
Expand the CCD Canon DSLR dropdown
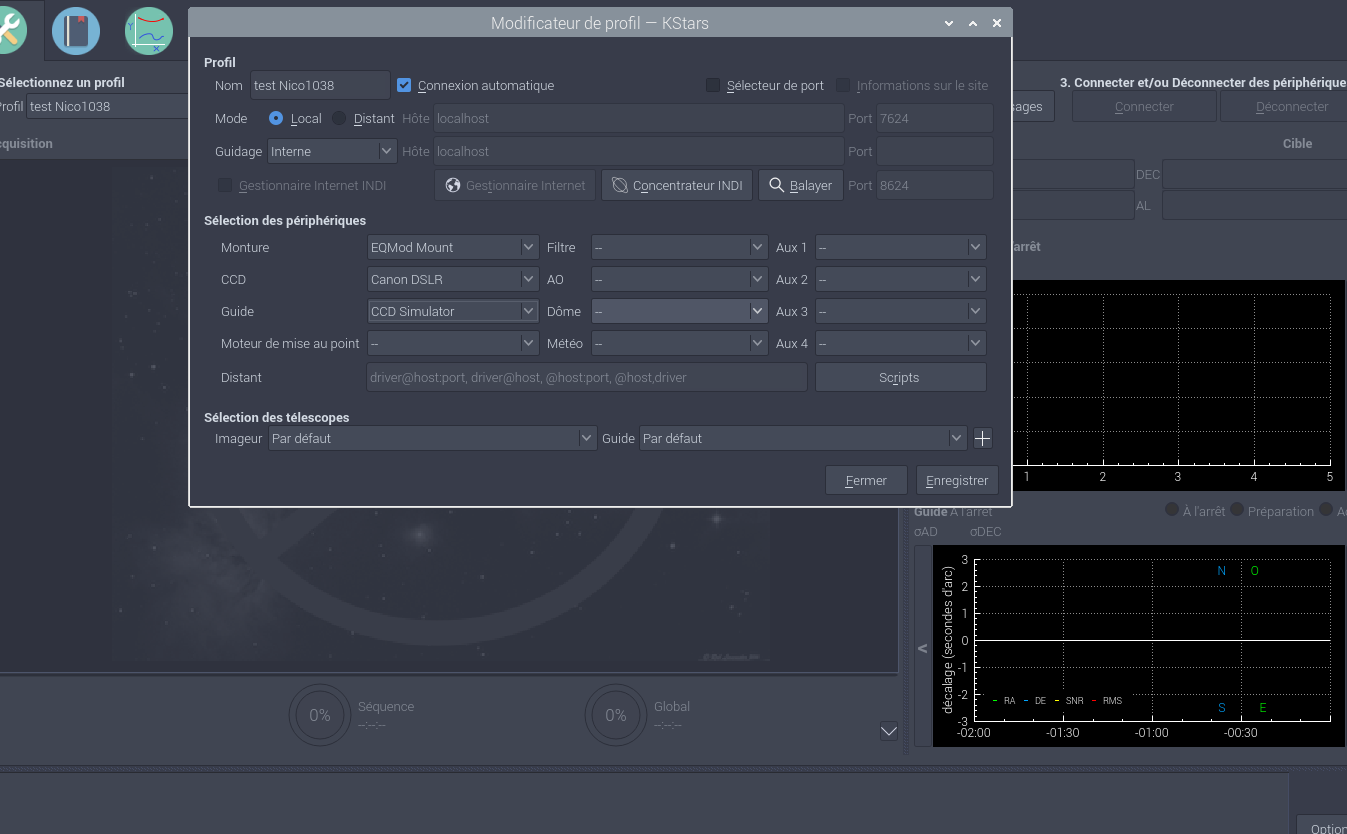pyautogui.click(x=453, y=279)
